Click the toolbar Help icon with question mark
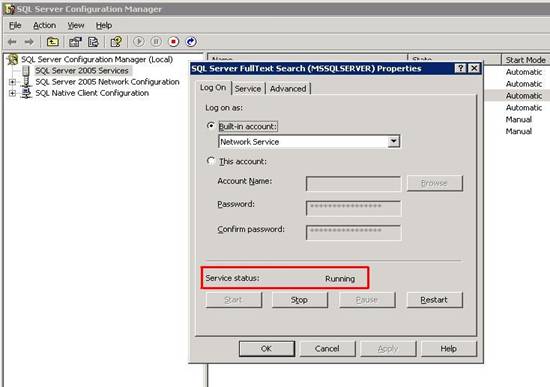The width and height of the screenshot is (550, 387). click(116, 42)
